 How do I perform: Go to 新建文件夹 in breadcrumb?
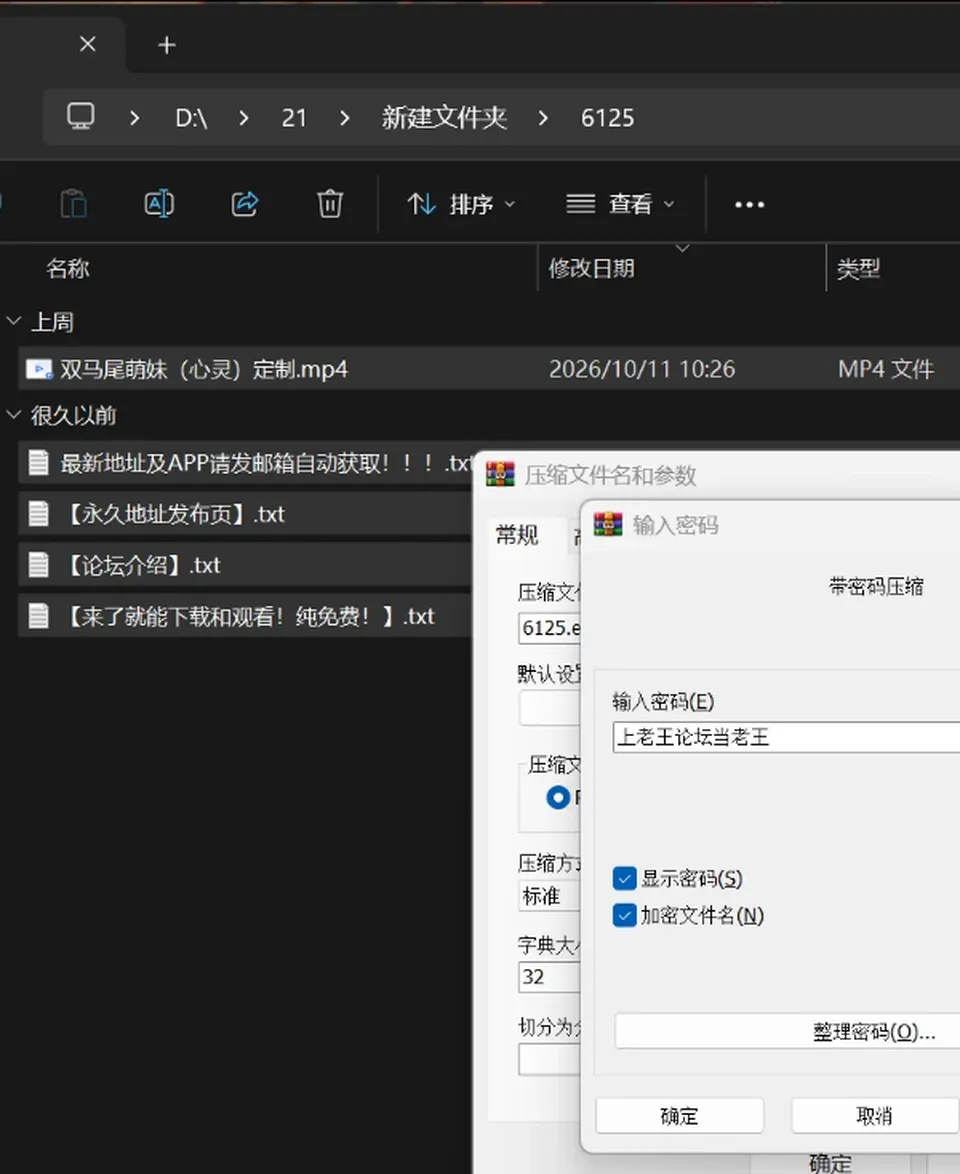point(444,118)
